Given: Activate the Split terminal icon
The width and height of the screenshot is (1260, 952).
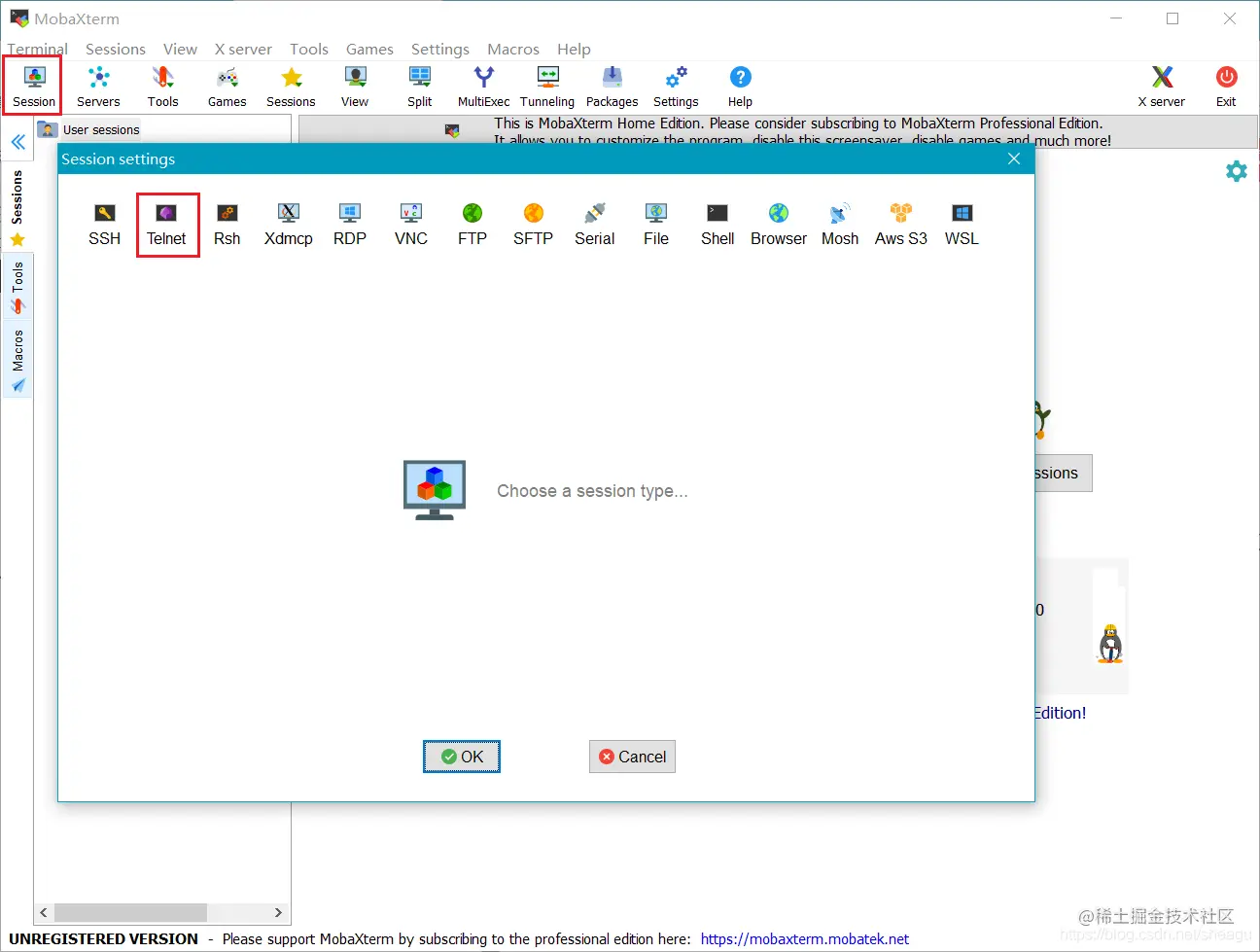Looking at the screenshot, I should tap(419, 87).
